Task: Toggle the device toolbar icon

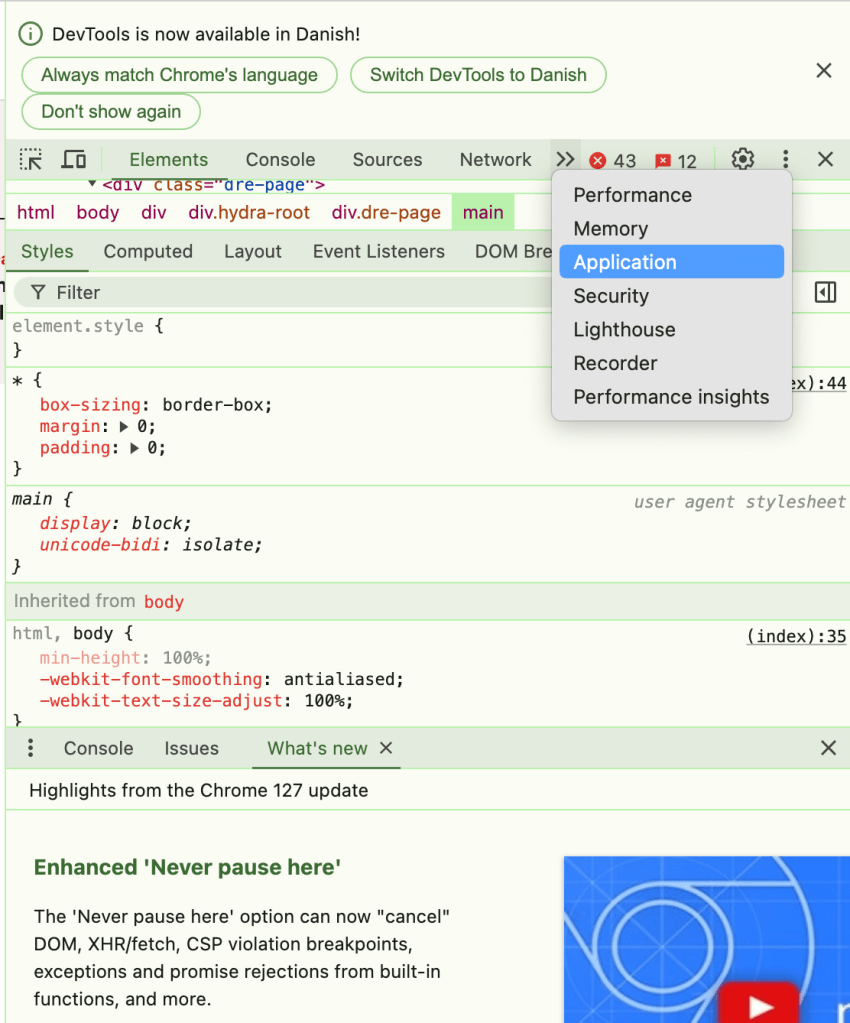Action: [74, 160]
